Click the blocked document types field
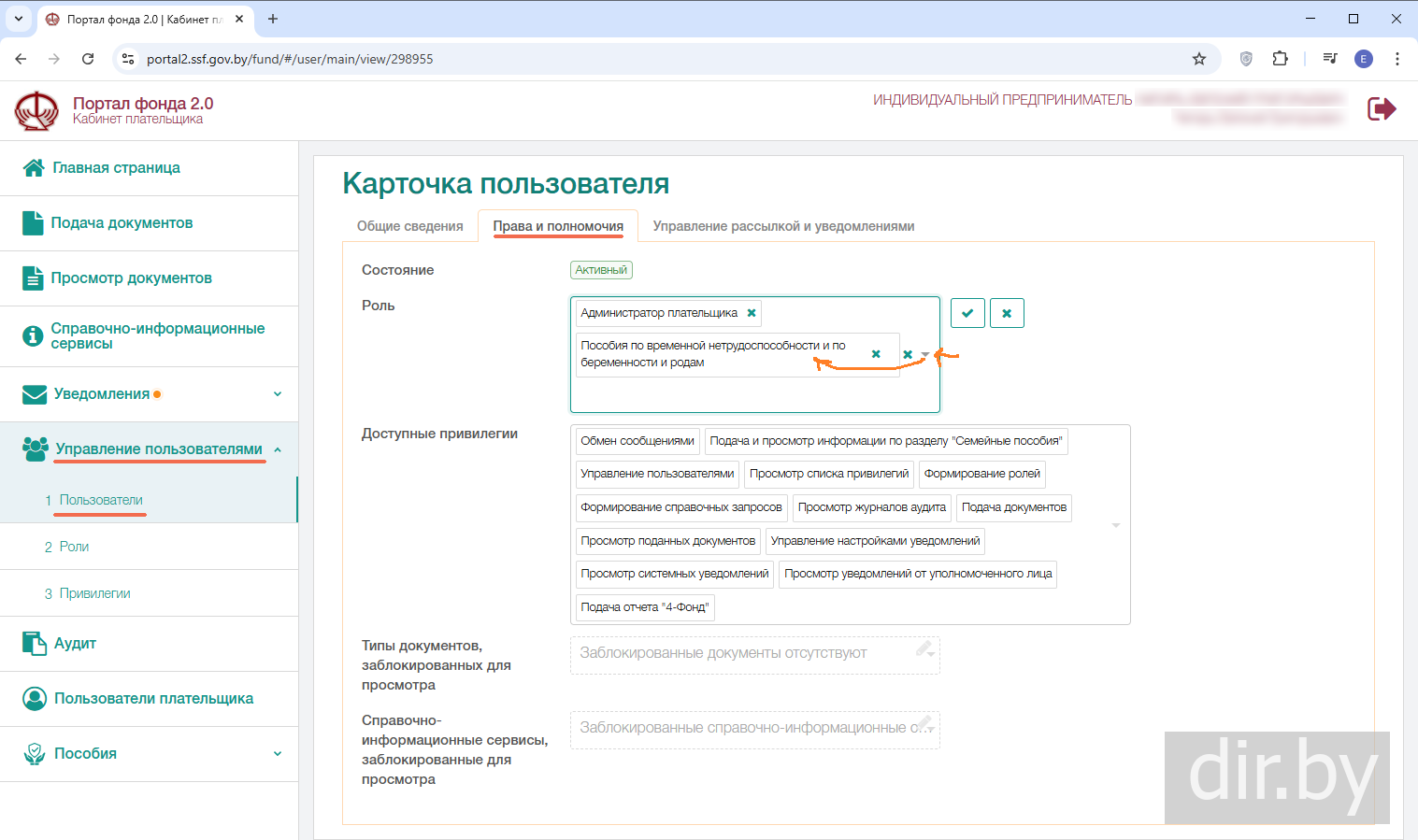The width and height of the screenshot is (1418, 840). [x=755, y=655]
